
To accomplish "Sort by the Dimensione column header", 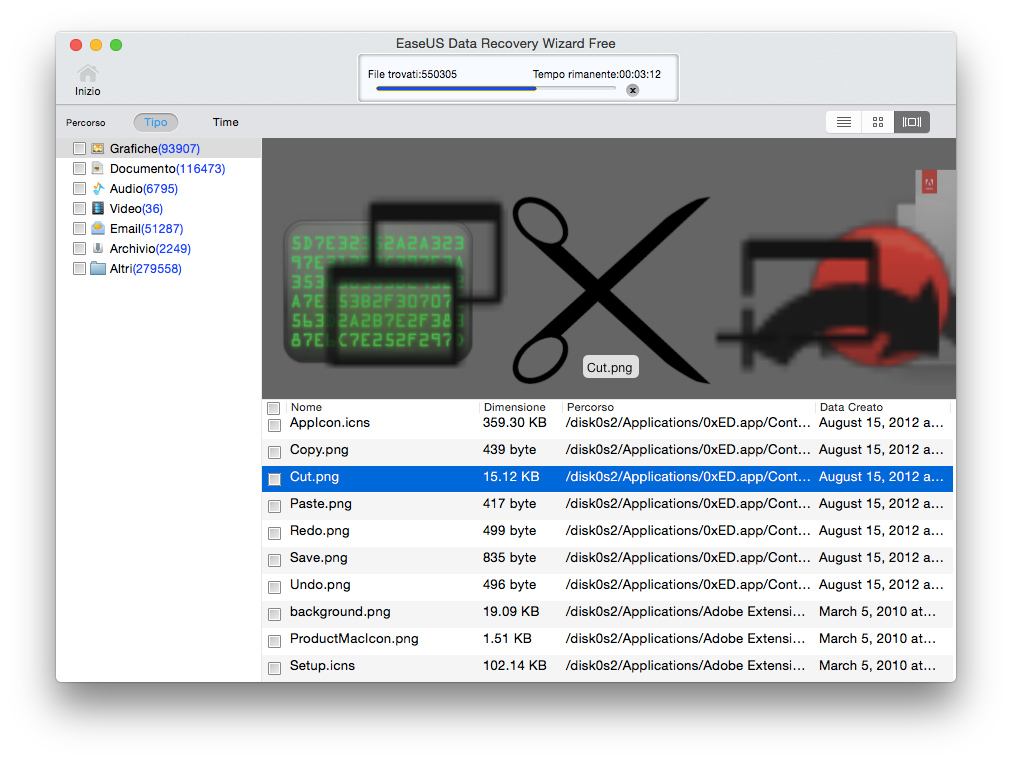I will click(x=514, y=407).
